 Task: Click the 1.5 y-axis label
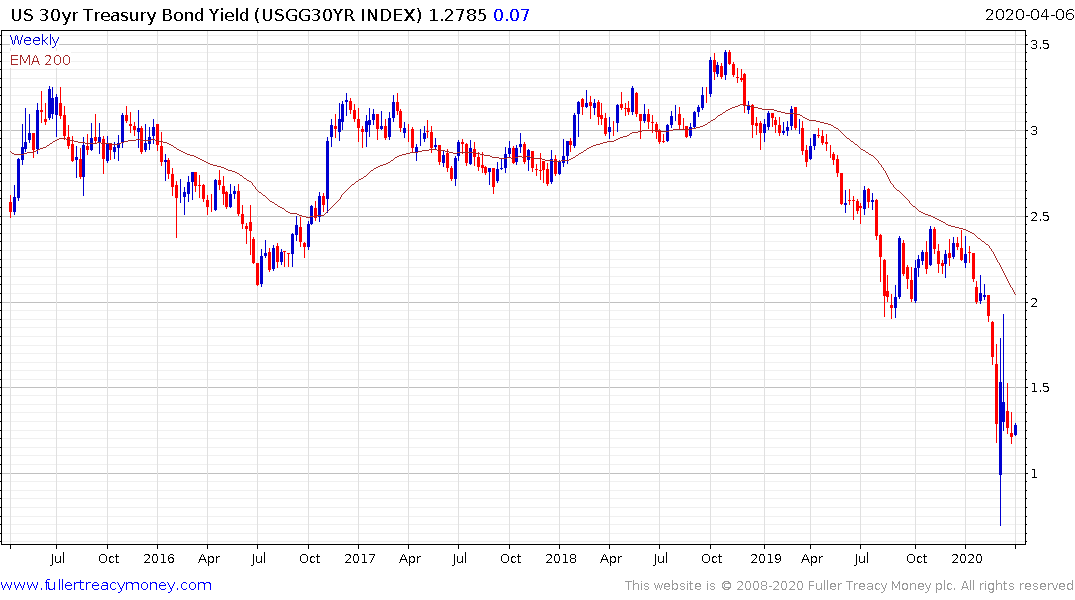[x=1039, y=388]
